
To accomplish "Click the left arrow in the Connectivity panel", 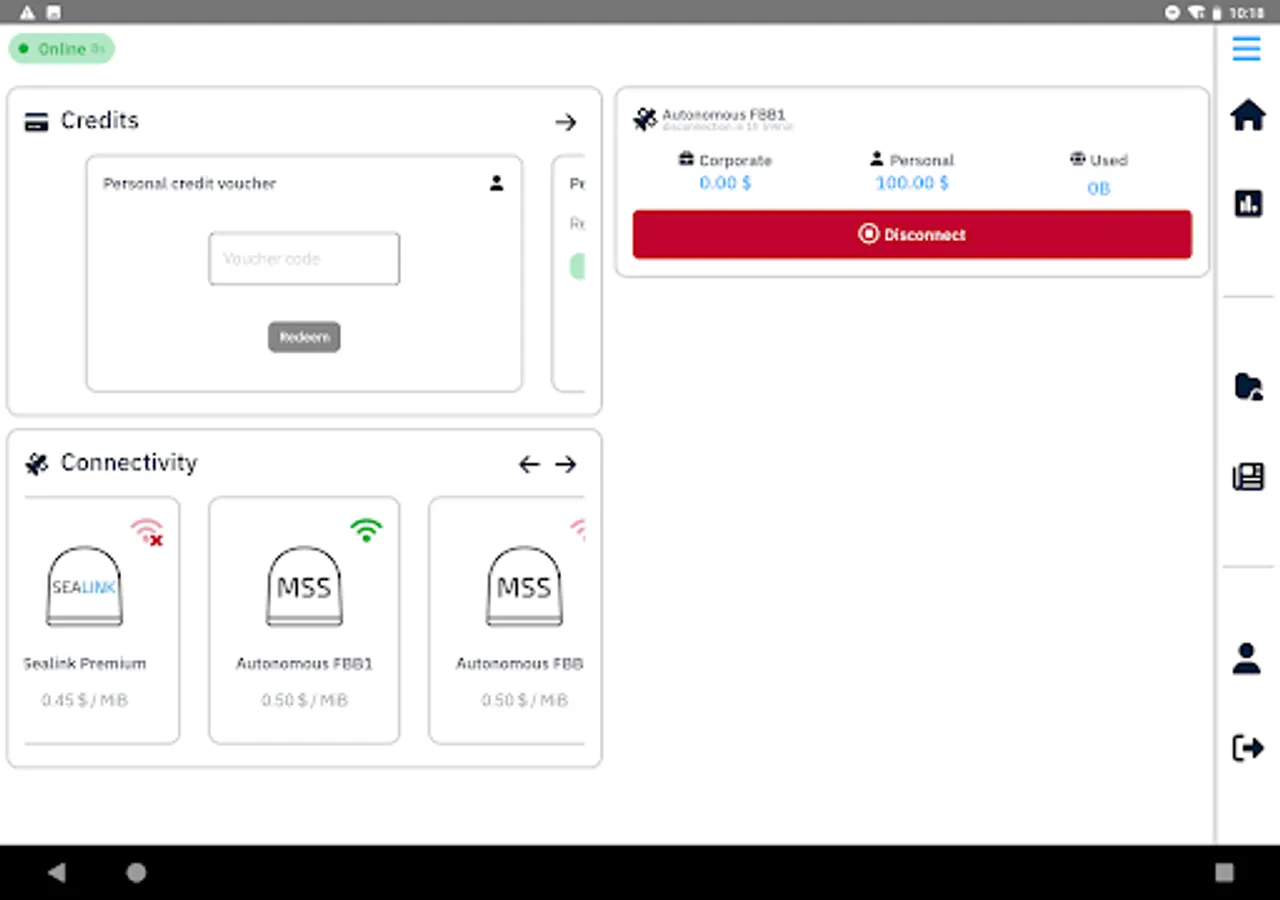I will tap(529, 464).
